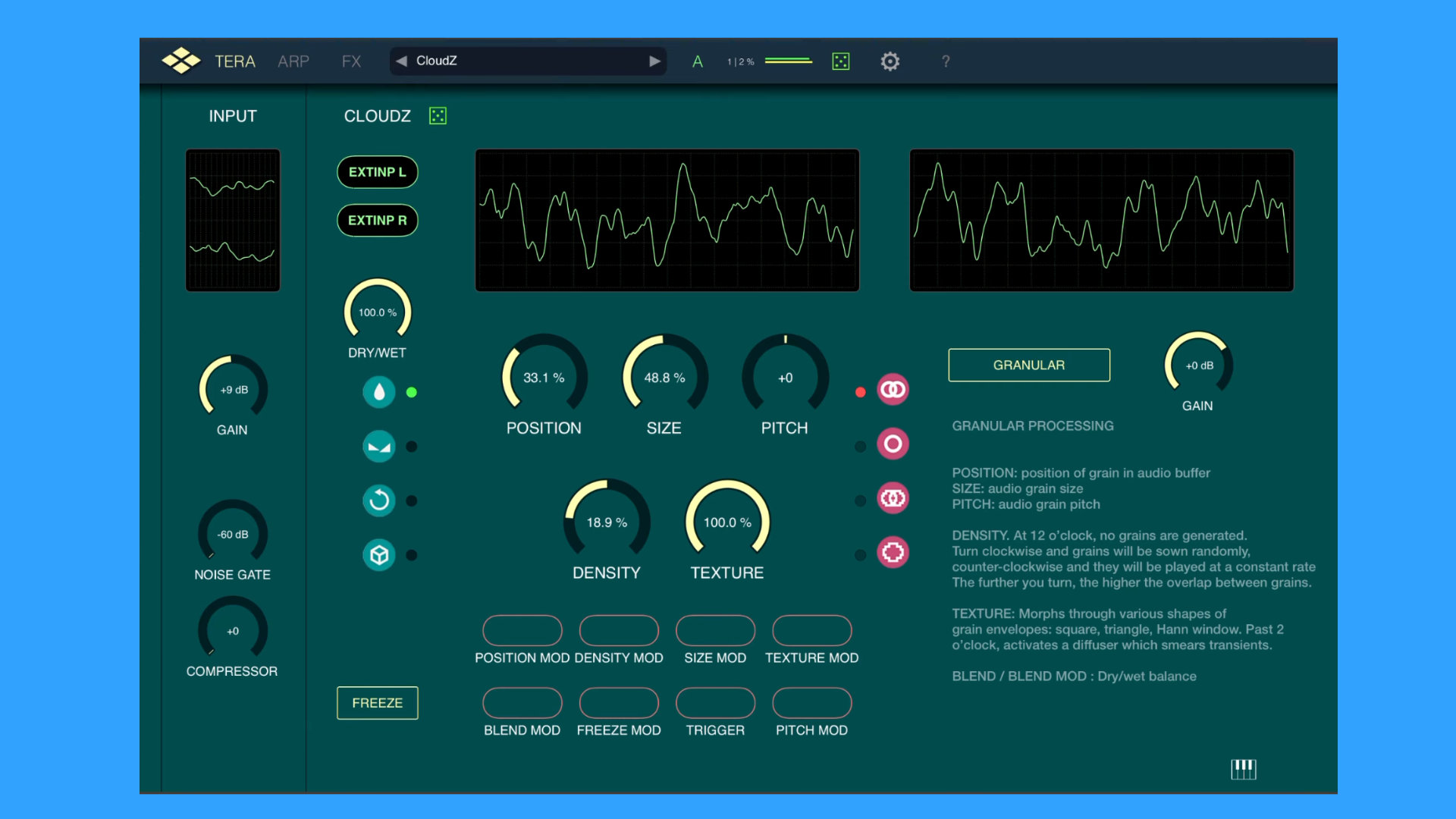Go to previous preset with left arrow
The height and width of the screenshot is (819, 1456).
[x=402, y=61]
